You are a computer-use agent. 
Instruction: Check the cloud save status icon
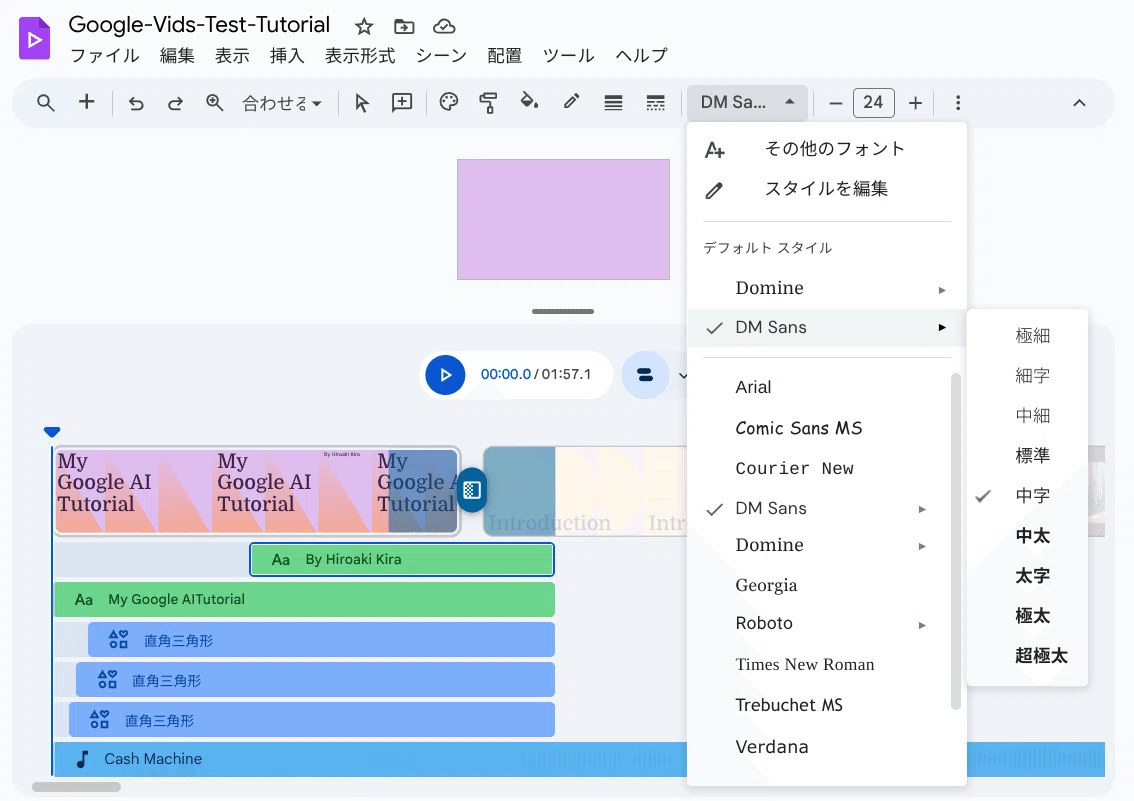click(x=444, y=27)
